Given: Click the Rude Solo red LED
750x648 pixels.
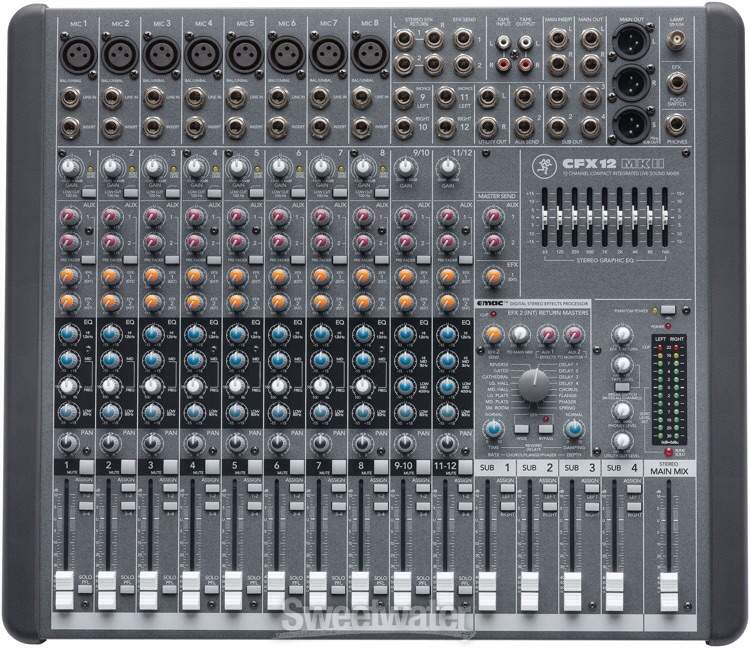Looking at the screenshot, I should pos(668,450).
